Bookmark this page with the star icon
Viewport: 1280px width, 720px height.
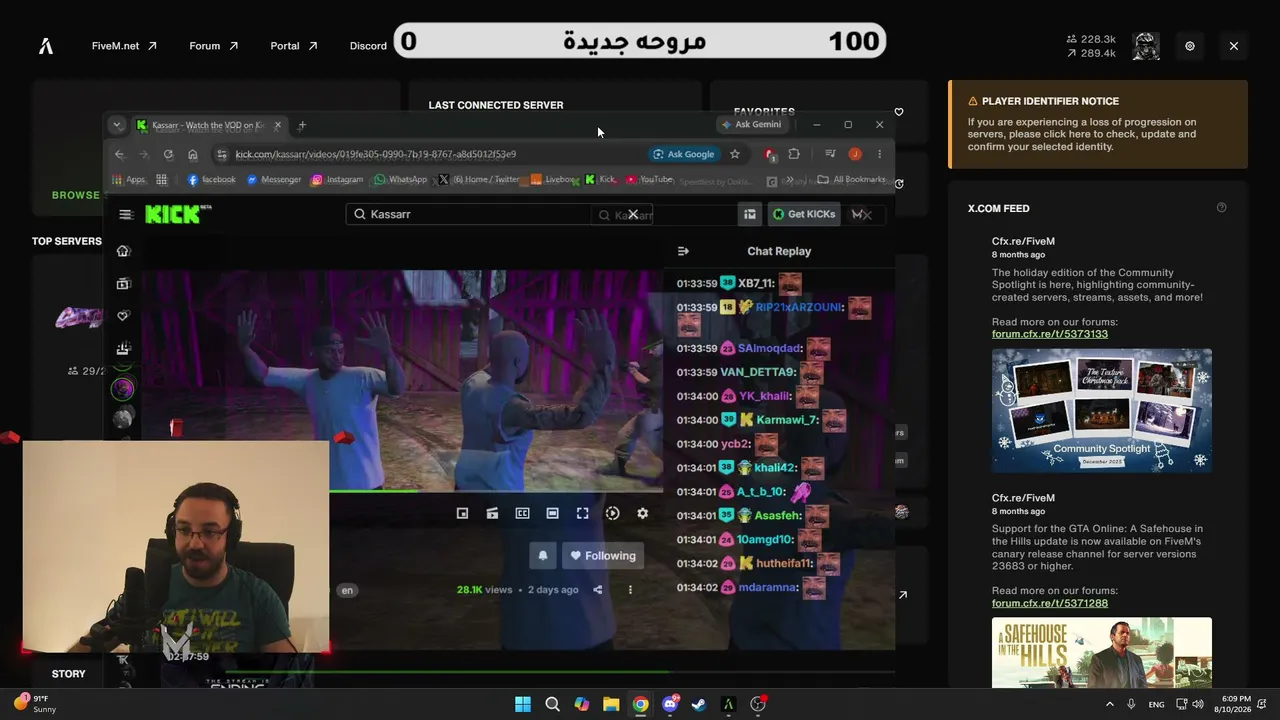point(735,154)
